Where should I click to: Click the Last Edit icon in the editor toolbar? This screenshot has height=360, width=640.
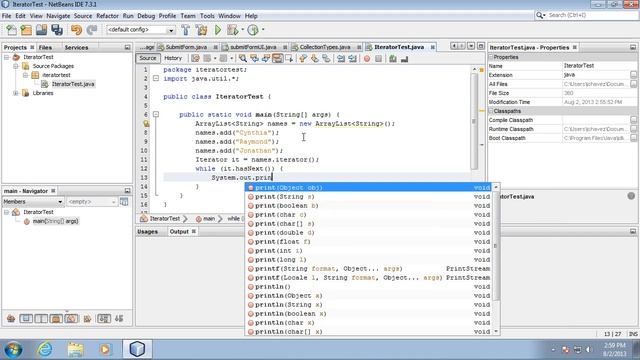pos(196,59)
